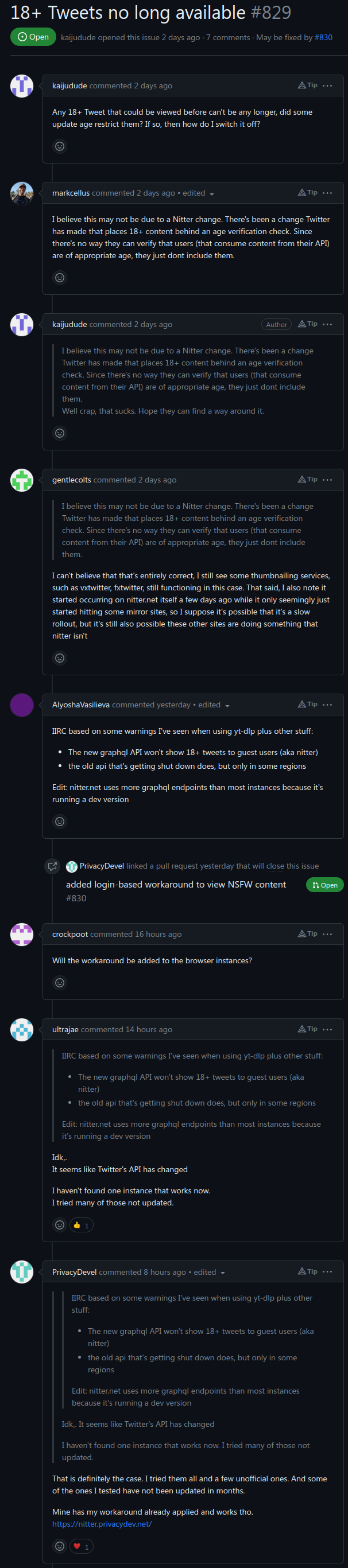
Task: Toggle heart reaction on PrivacyDevel's comment
Action: [81, 1546]
